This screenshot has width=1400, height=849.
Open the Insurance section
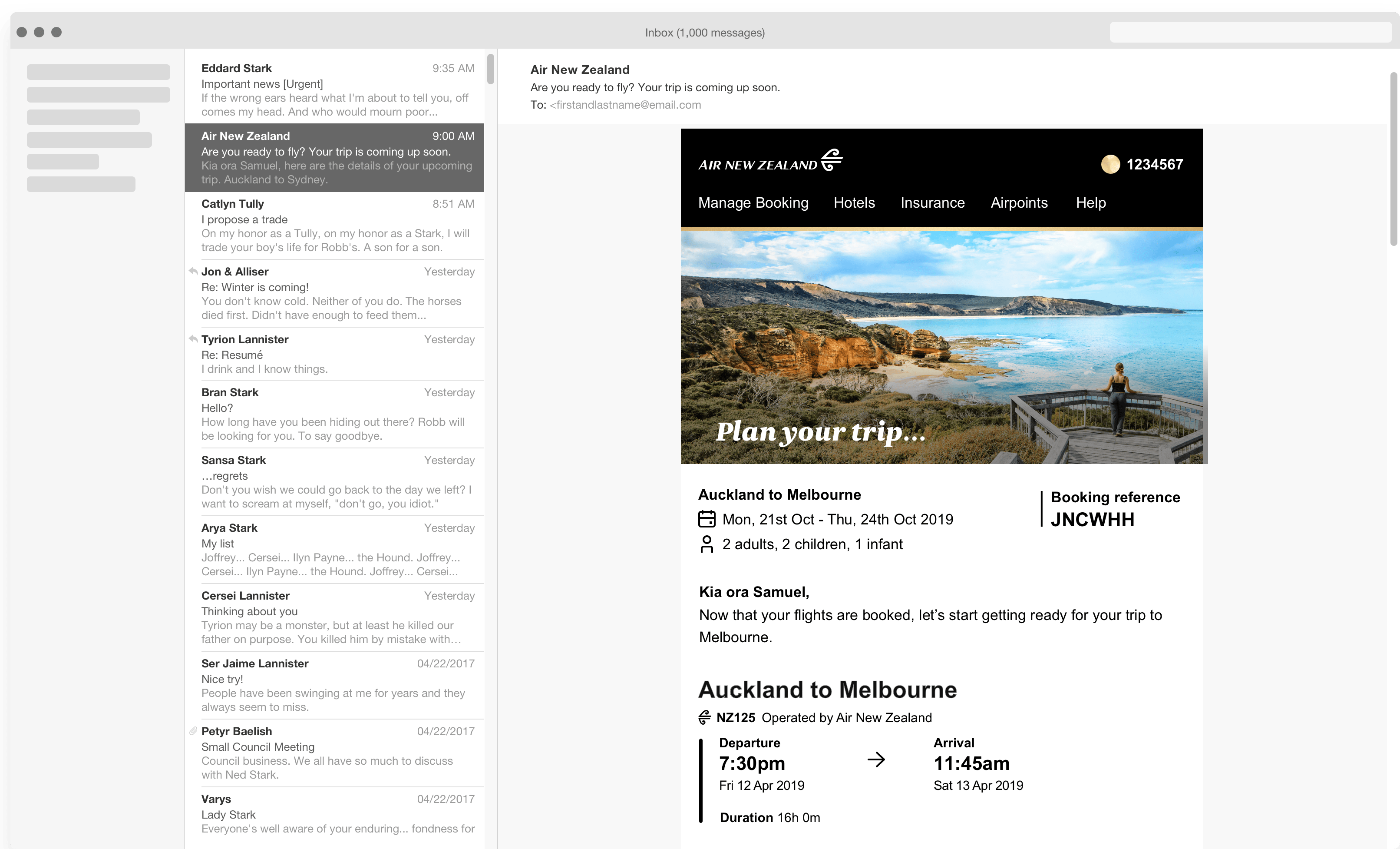(x=932, y=202)
